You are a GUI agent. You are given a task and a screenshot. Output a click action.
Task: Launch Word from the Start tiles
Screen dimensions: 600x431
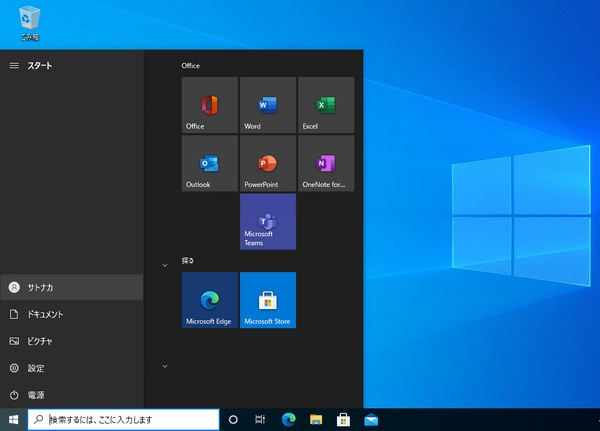tap(268, 105)
